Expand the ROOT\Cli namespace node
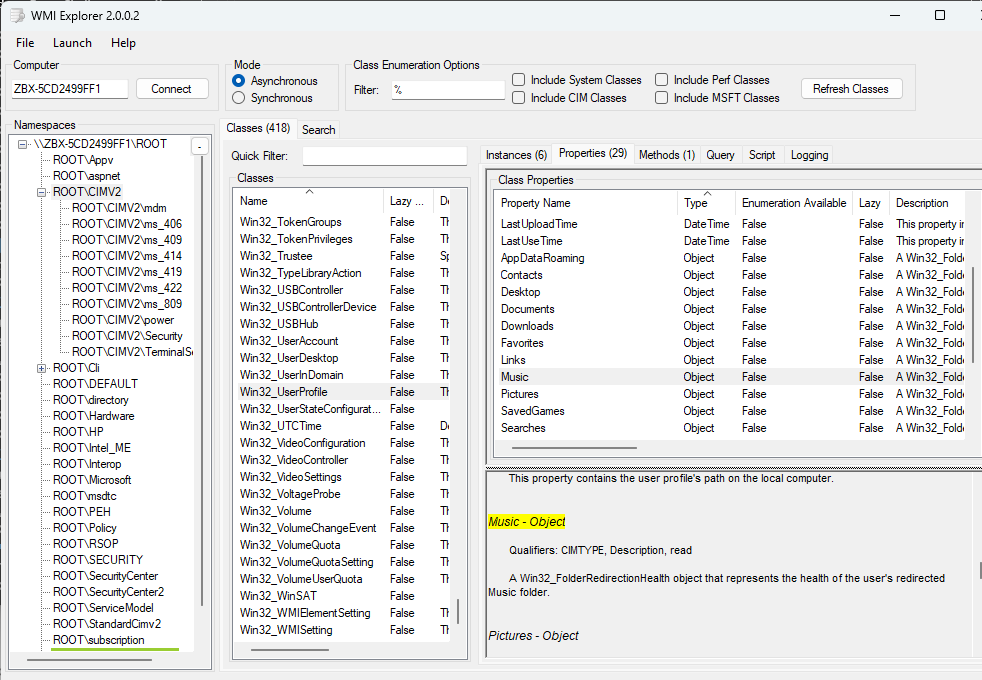The image size is (982, 680). coord(42,368)
